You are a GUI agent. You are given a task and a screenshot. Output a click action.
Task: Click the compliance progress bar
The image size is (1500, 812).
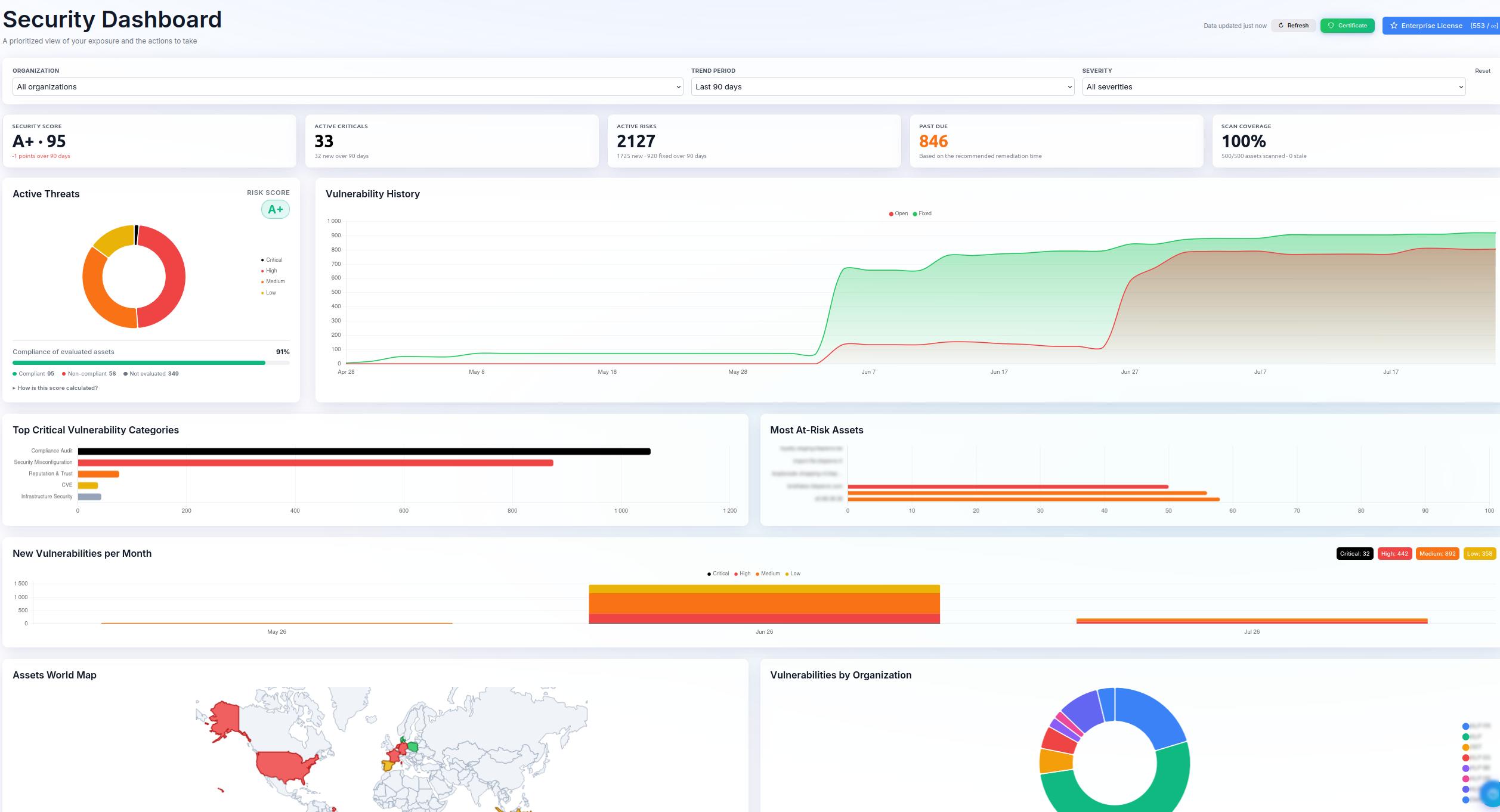pos(151,362)
